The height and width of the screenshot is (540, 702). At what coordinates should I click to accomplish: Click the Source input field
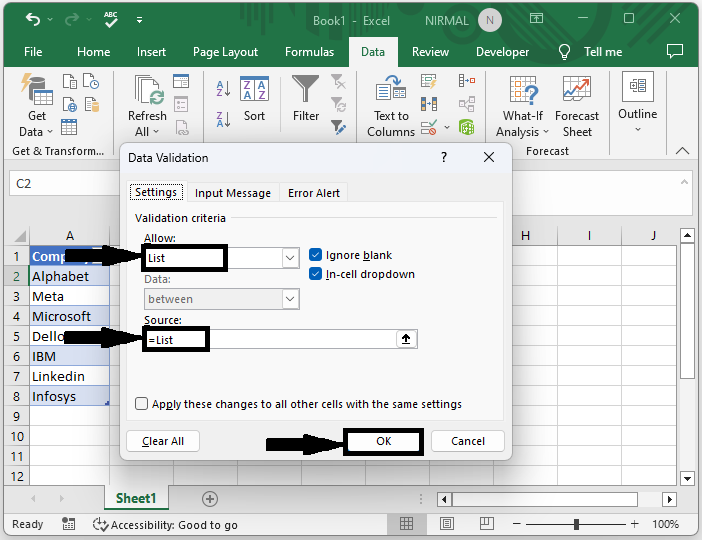coord(270,339)
